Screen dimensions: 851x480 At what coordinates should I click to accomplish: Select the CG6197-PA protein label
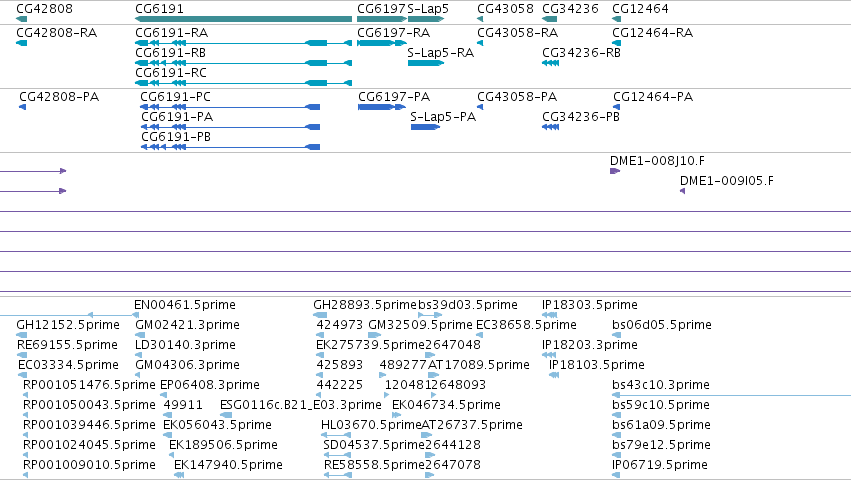point(394,97)
